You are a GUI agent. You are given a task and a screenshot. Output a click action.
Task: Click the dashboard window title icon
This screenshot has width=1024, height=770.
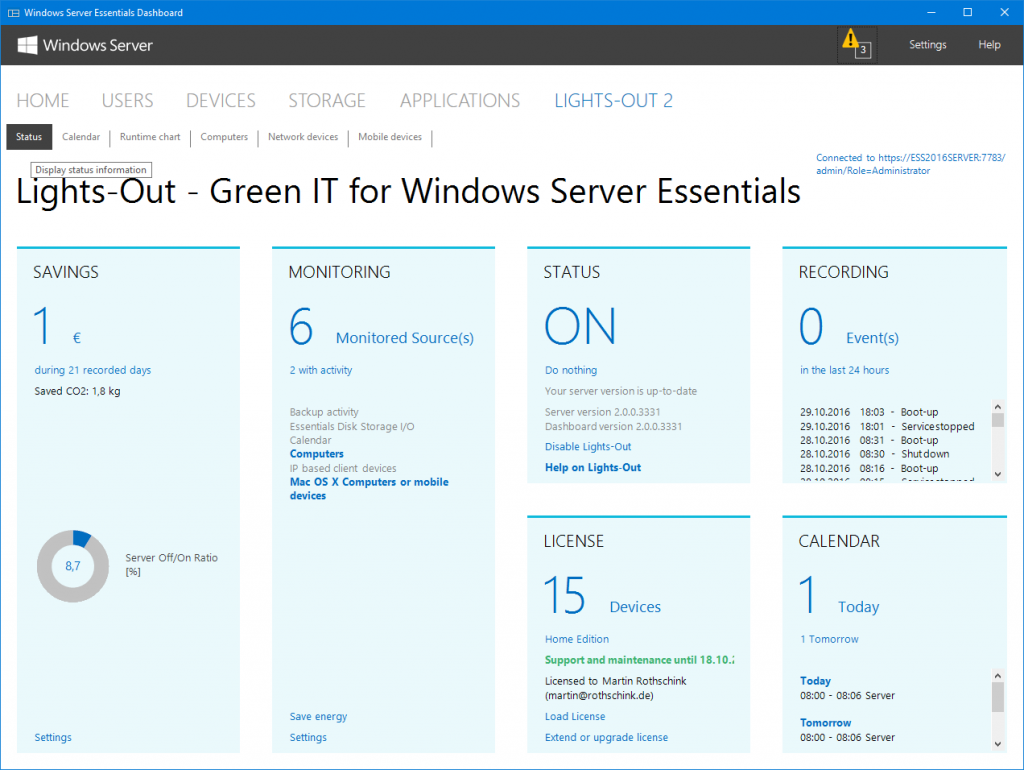point(13,12)
